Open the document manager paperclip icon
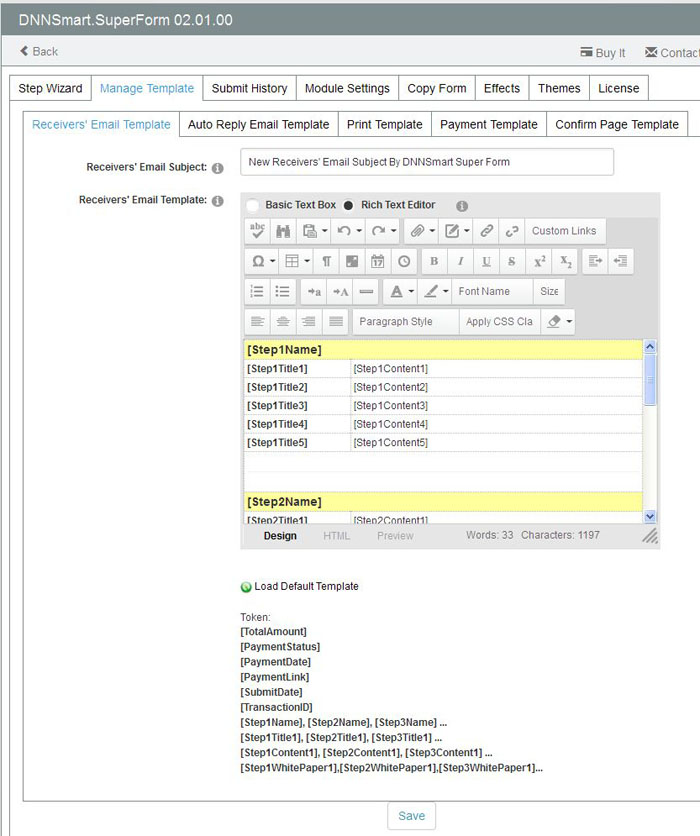This screenshot has width=700, height=836. (x=417, y=231)
